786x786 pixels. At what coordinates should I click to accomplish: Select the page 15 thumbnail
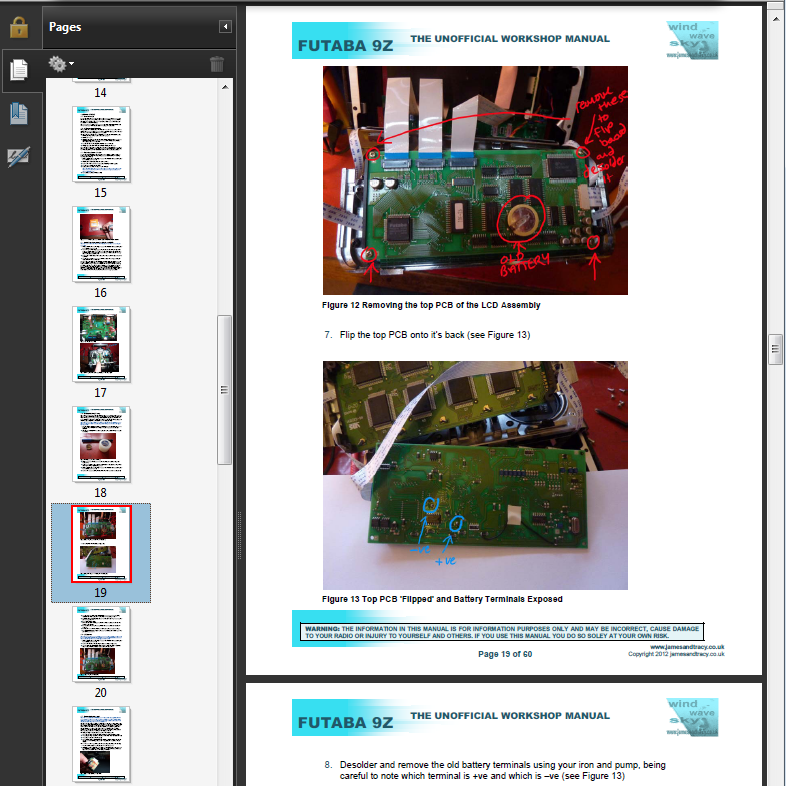pyautogui.click(x=101, y=143)
